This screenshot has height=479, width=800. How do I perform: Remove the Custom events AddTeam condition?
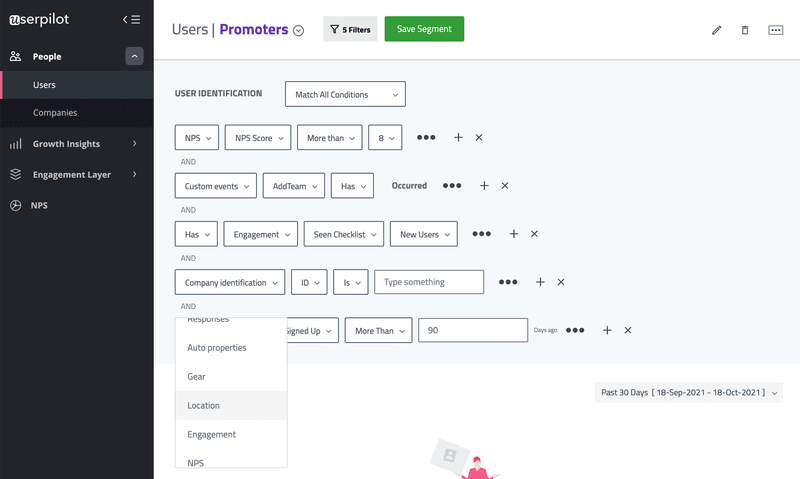pyautogui.click(x=505, y=185)
